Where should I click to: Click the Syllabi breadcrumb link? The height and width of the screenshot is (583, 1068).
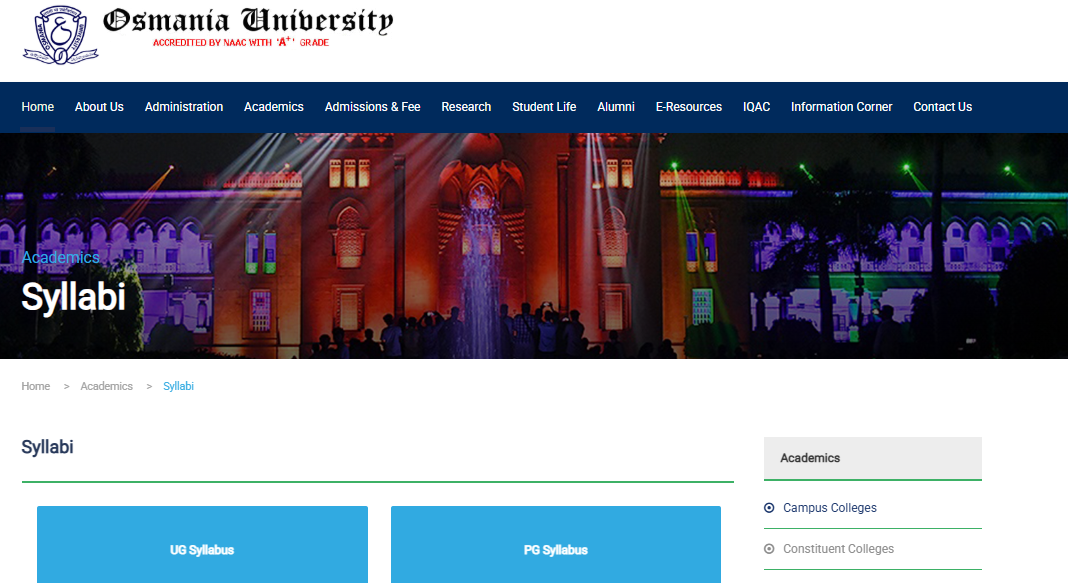click(x=178, y=386)
